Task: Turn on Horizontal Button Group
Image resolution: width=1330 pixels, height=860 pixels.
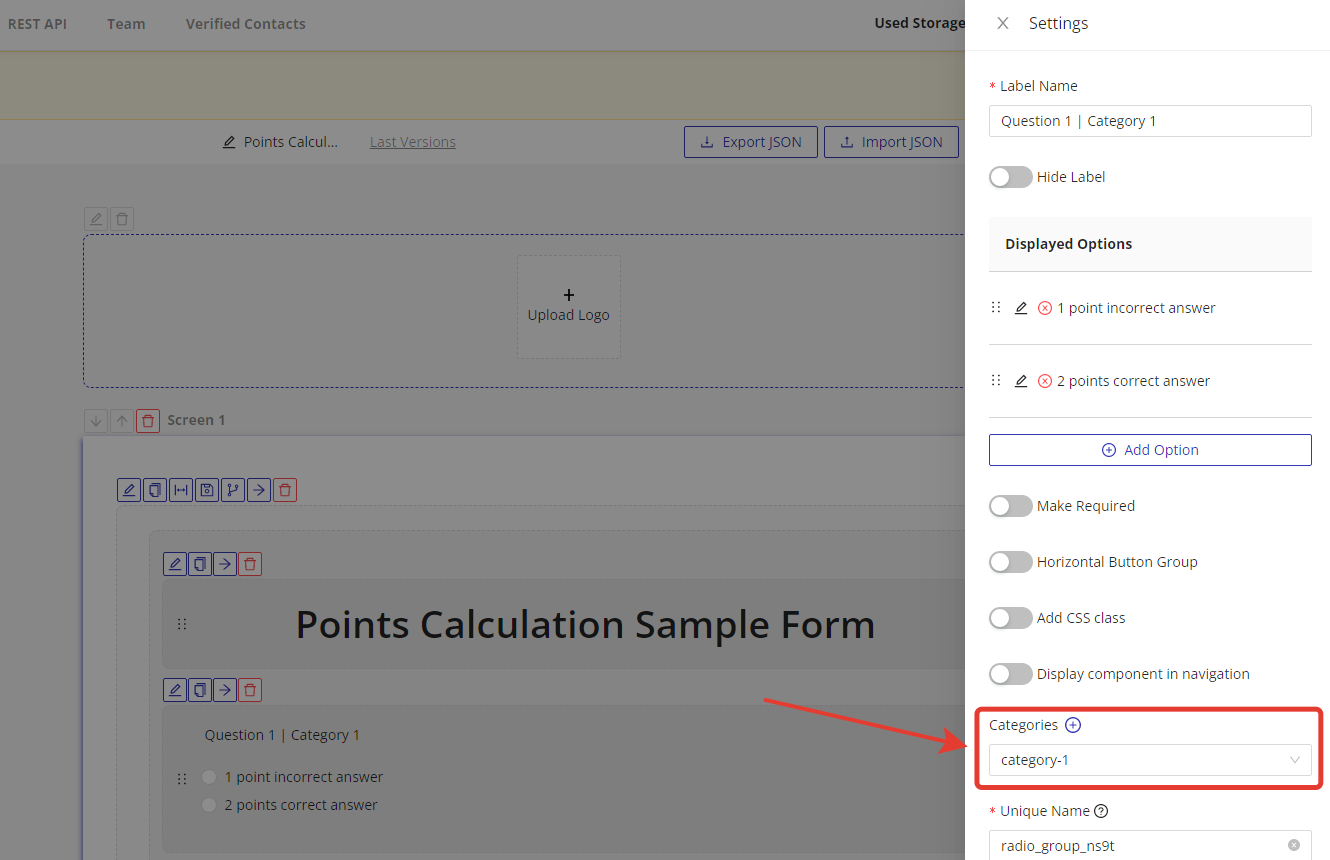Action: pos(1010,562)
